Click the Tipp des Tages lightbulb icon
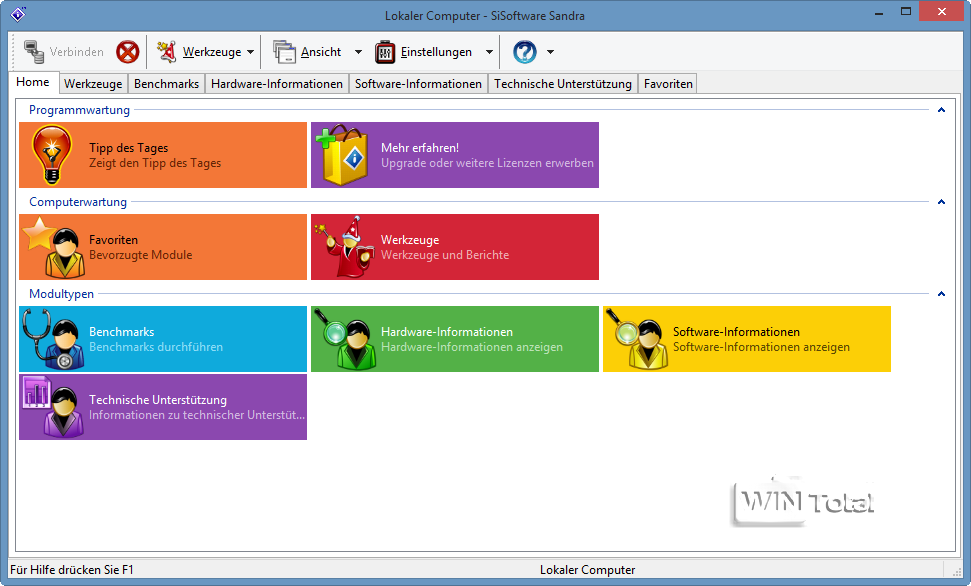 (52, 155)
